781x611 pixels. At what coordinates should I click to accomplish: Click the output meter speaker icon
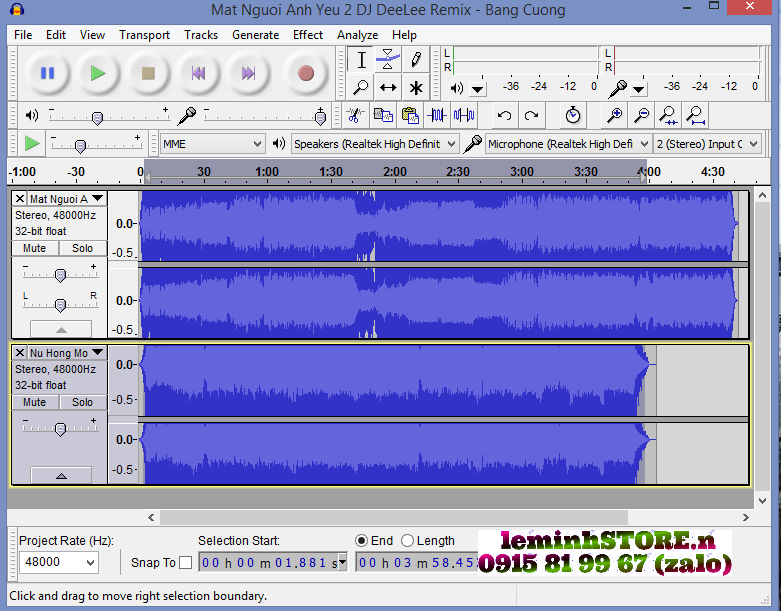coord(456,89)
